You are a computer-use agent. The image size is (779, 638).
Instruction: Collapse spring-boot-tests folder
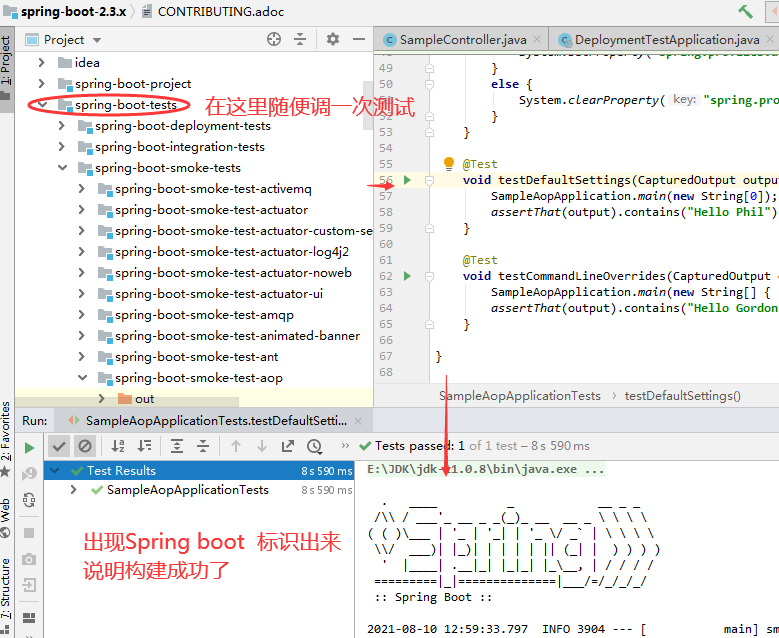pos(42,104)
